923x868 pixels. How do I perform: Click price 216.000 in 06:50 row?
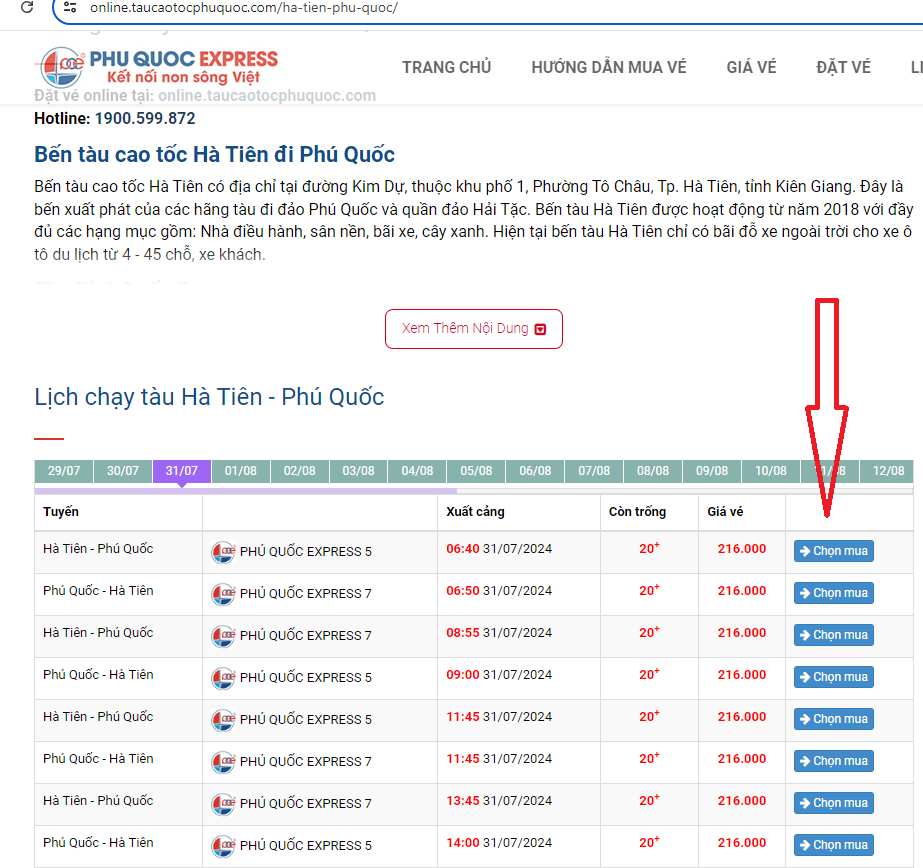(x=742, y=591)
